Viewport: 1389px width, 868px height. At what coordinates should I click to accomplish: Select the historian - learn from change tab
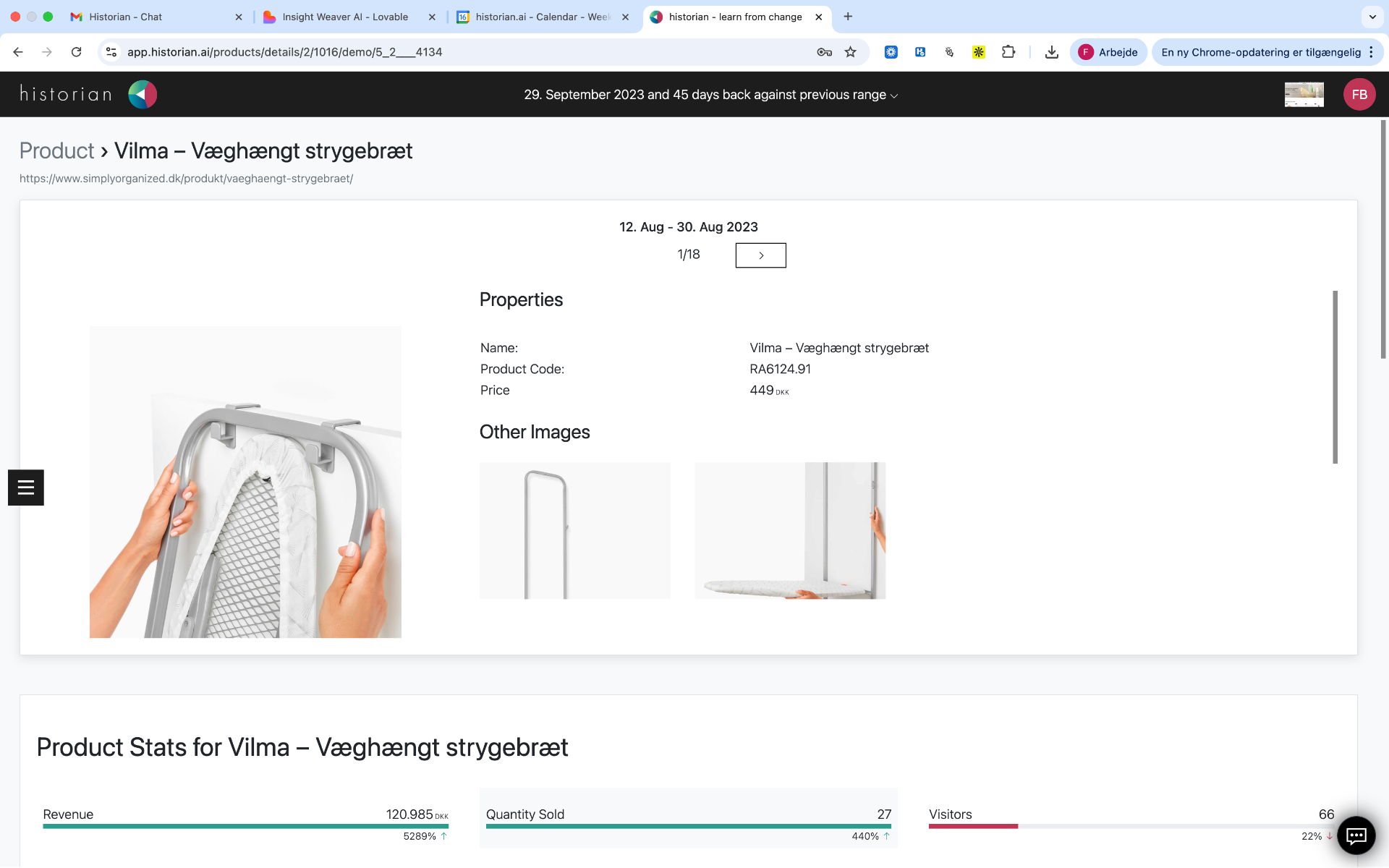click(737, 17)
